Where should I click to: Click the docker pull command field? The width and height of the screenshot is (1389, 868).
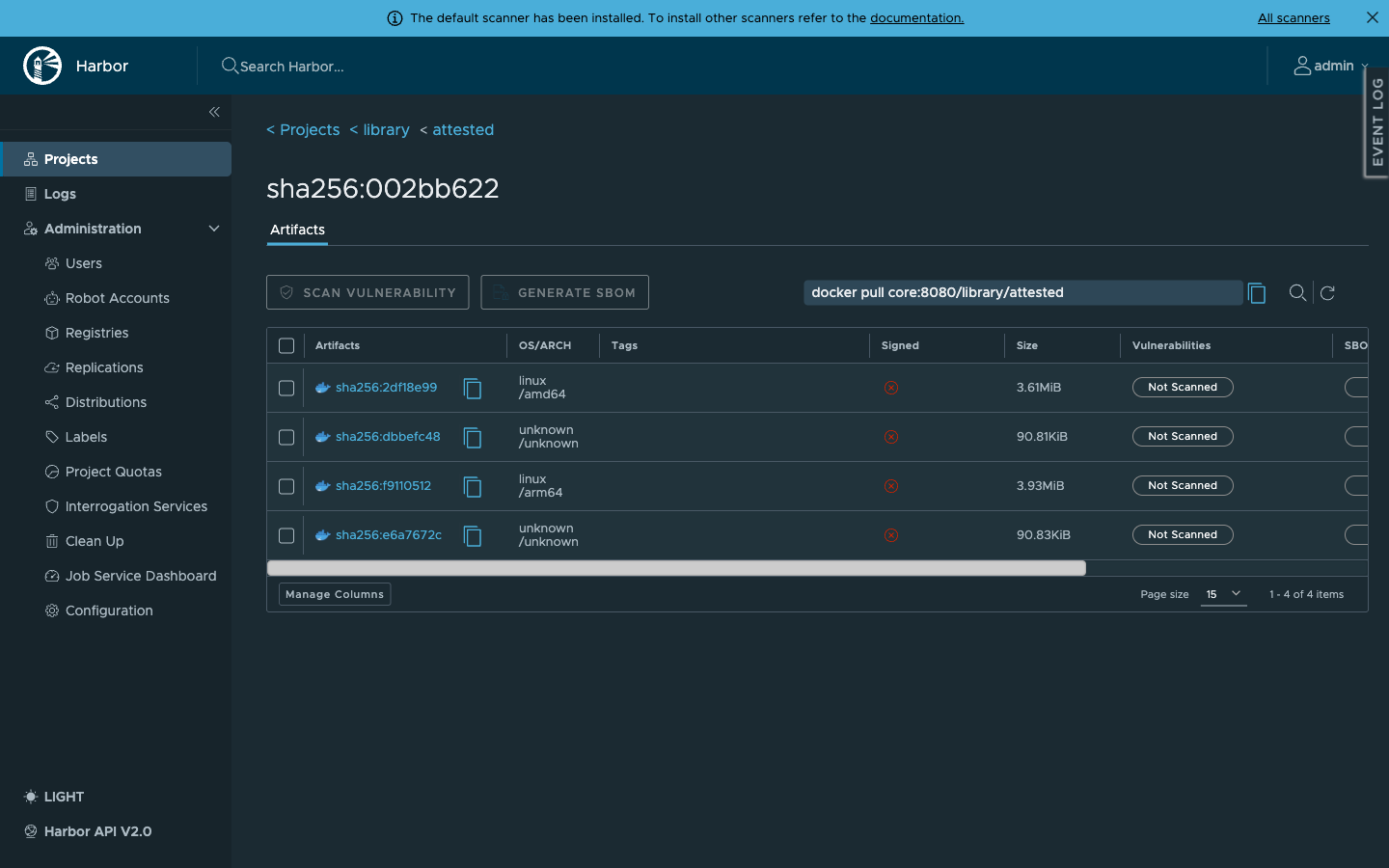pos(1022,292)
